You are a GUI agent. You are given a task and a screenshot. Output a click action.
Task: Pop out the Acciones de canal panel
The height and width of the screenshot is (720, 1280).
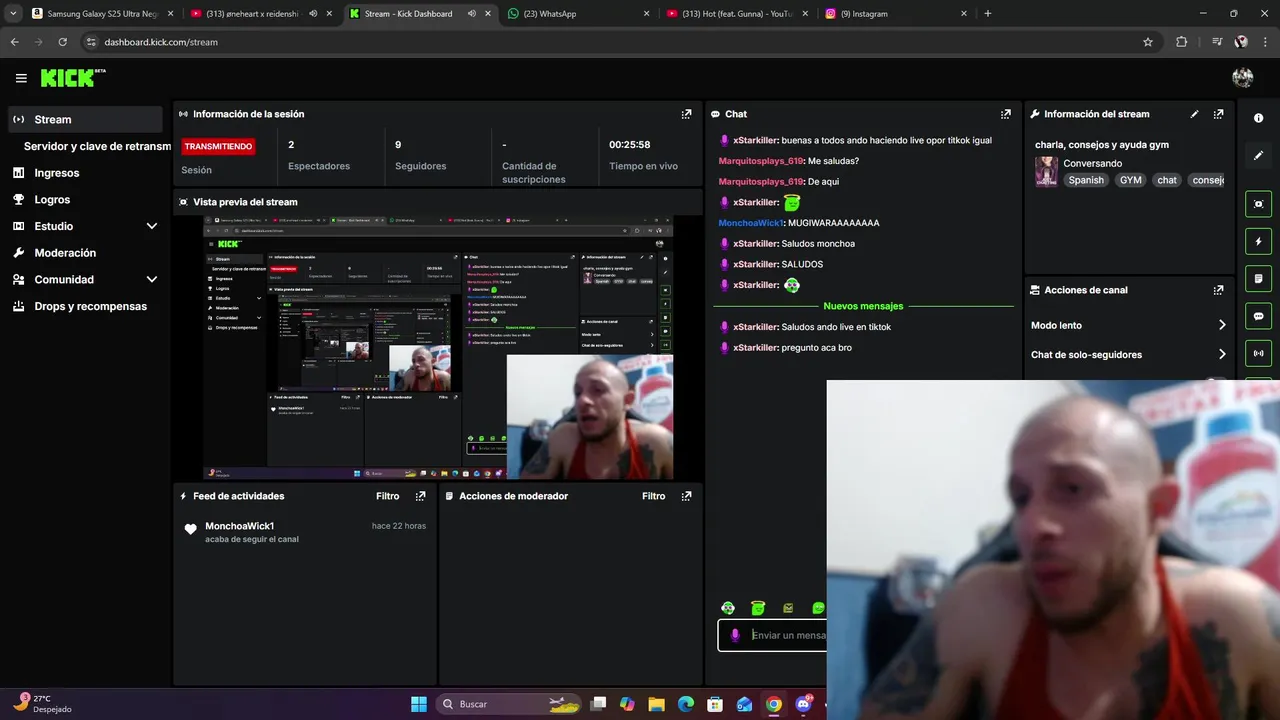click(1218, 290)
